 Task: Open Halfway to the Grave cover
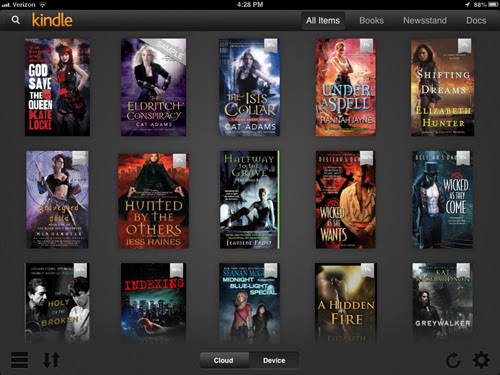click(x=249, y=199)
